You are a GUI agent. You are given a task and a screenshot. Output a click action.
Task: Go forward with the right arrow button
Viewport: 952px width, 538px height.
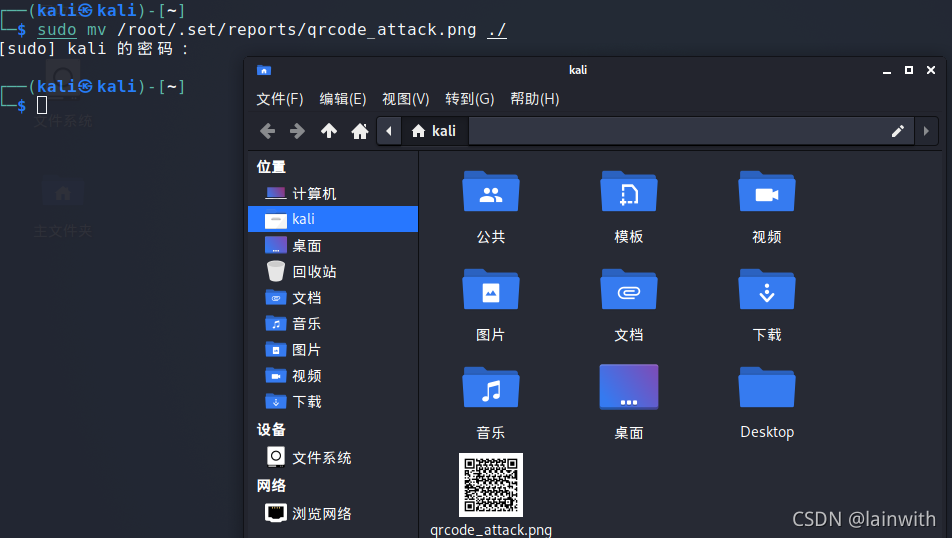[298, 131]
